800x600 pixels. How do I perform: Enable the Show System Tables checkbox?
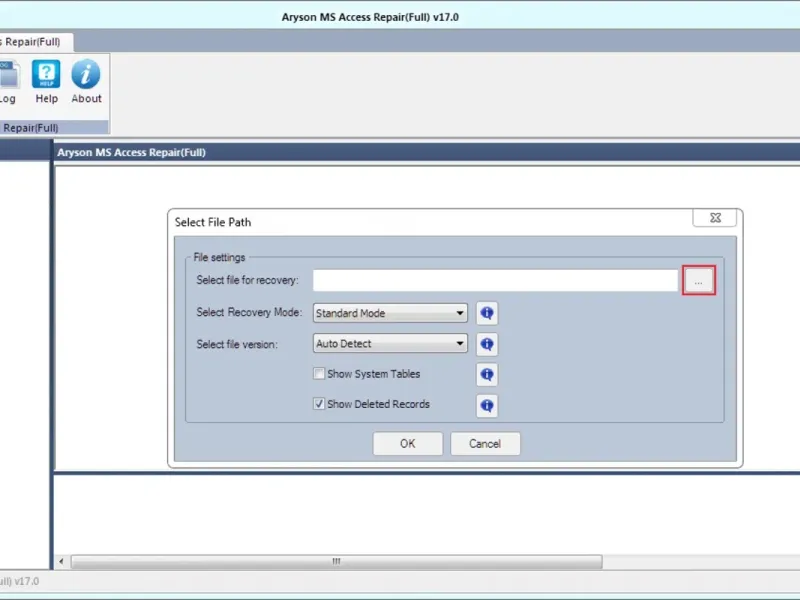click(x=319, y=373)
